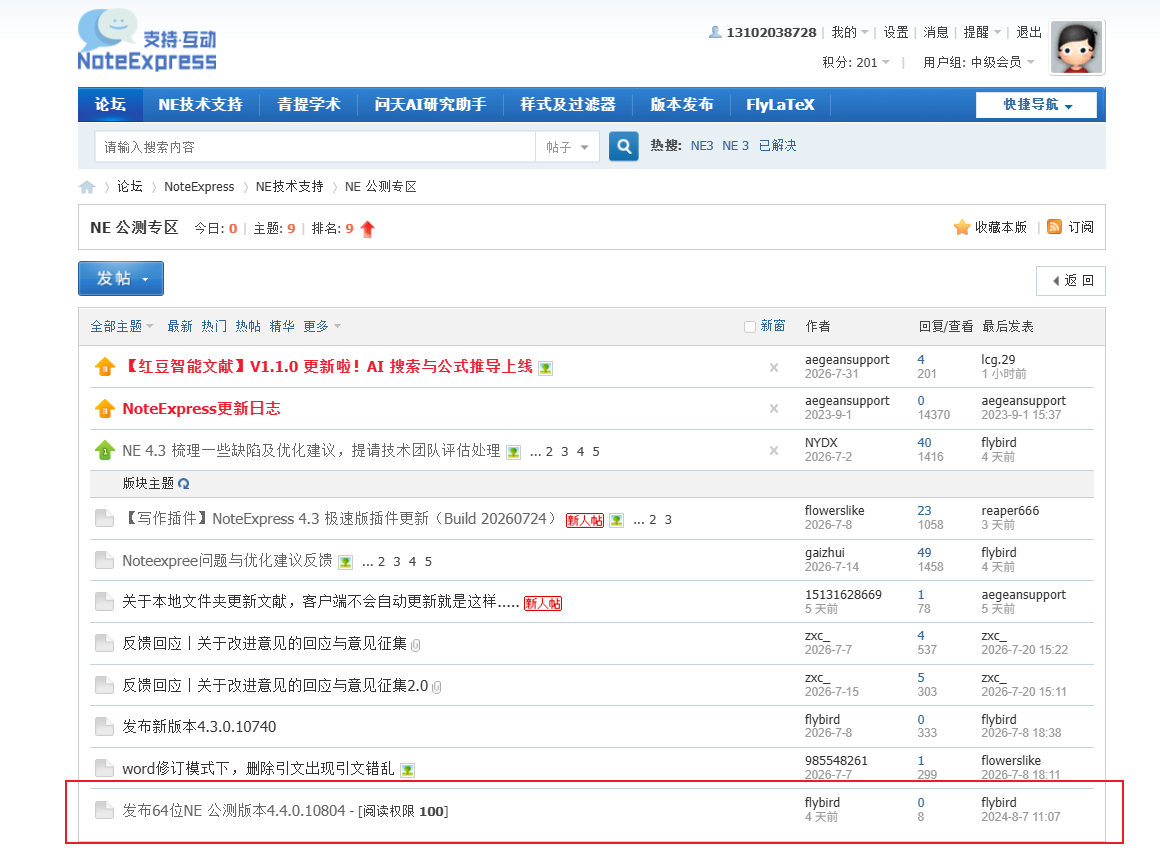This screenshot has height=852, width=1160.
Task: Click the red rank-up arrow icon
Action: (x=368, y=229)
